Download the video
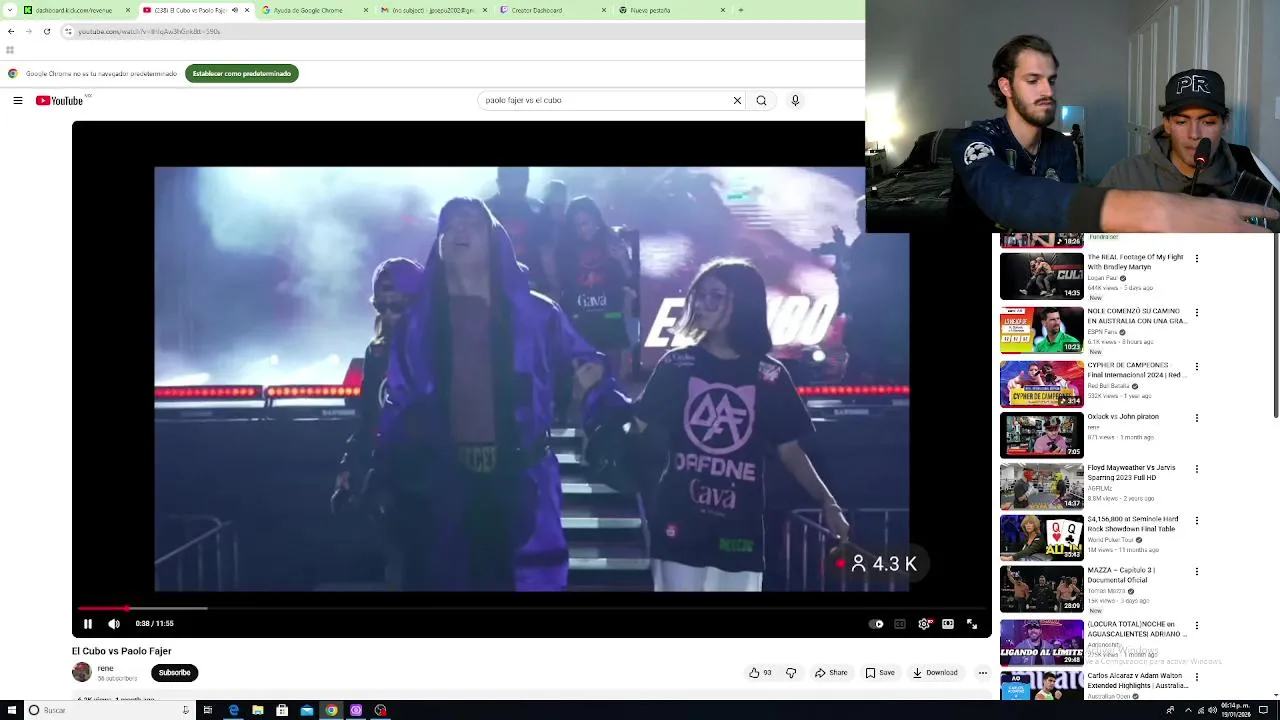 tap(935, 673)
